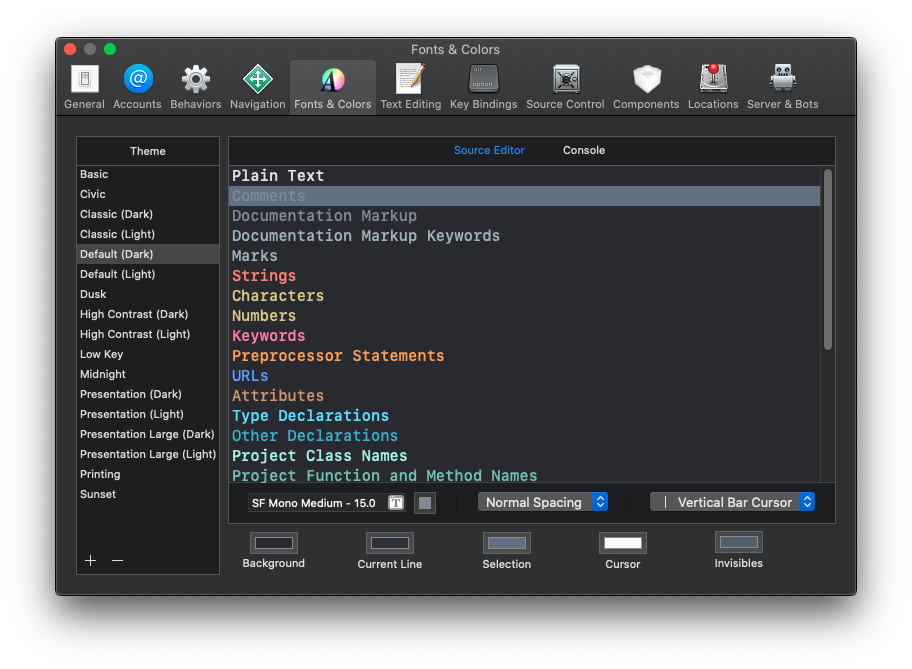Select the Attributes syntax row
Viewport: 912px width, 669px height.
coord(525,396)
